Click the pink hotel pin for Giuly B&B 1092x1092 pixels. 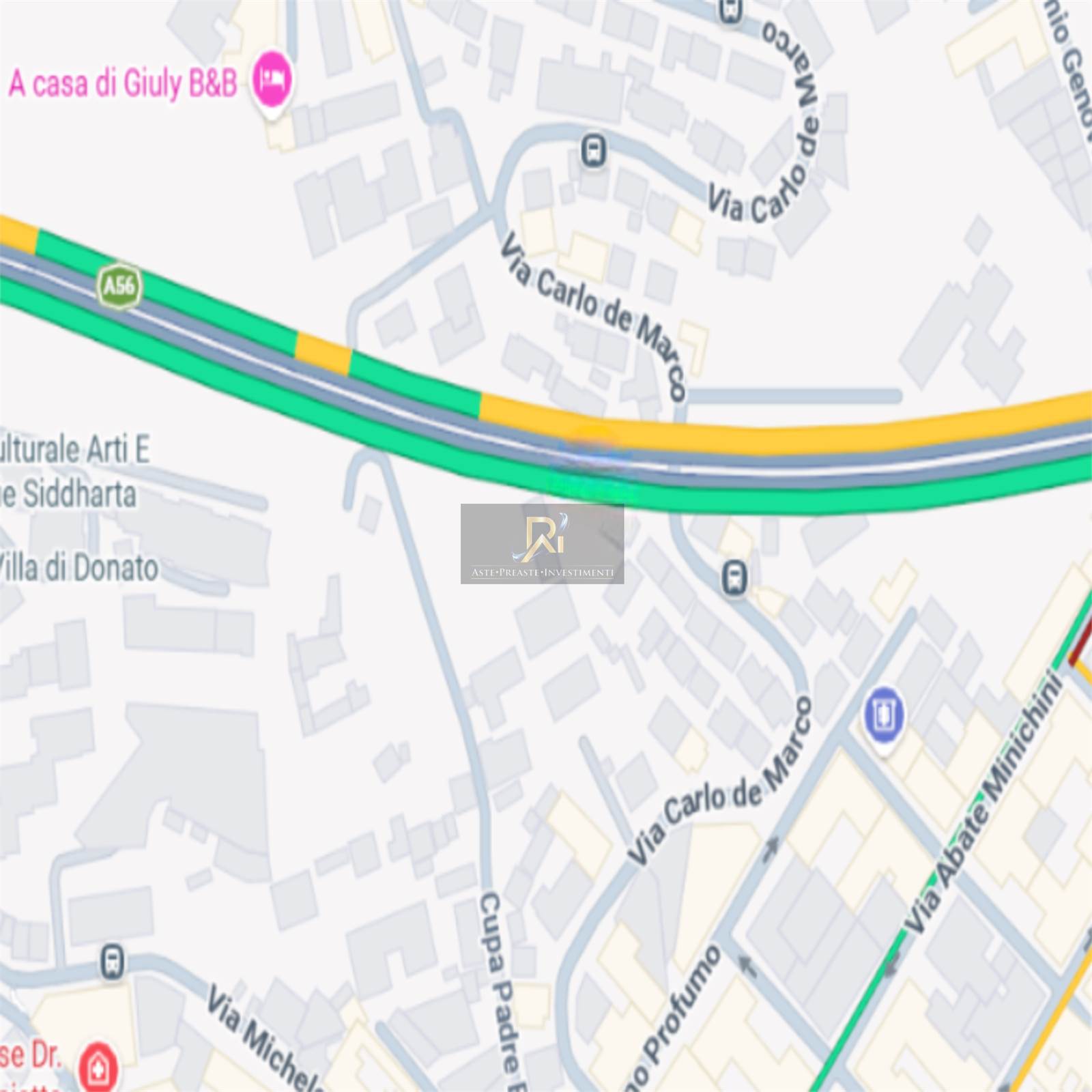[x=272, y=81]
